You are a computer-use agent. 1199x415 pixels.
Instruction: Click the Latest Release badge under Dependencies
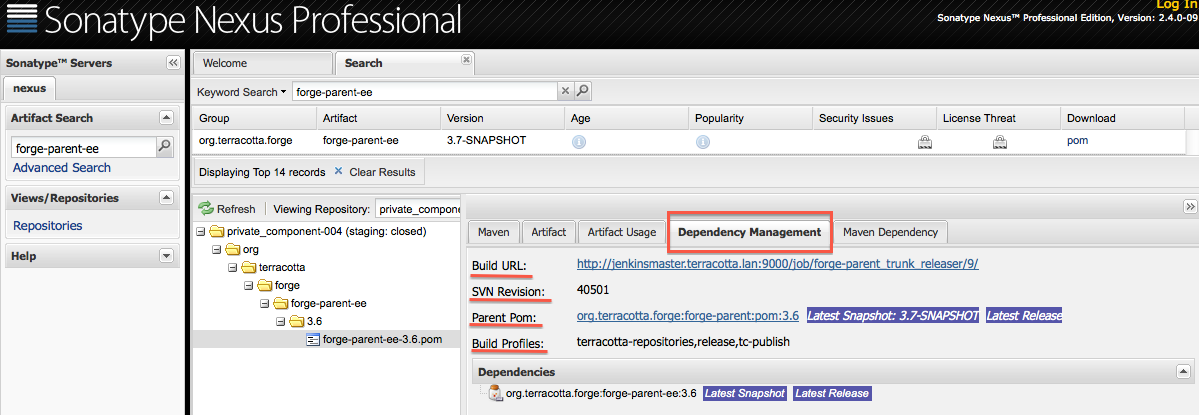[832, 393]
